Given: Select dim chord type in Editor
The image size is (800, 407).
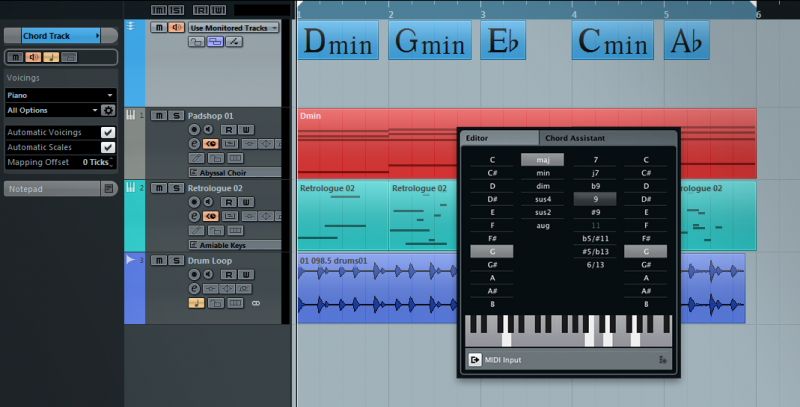Looking at the screenshot, I should (x=543, y=186).
